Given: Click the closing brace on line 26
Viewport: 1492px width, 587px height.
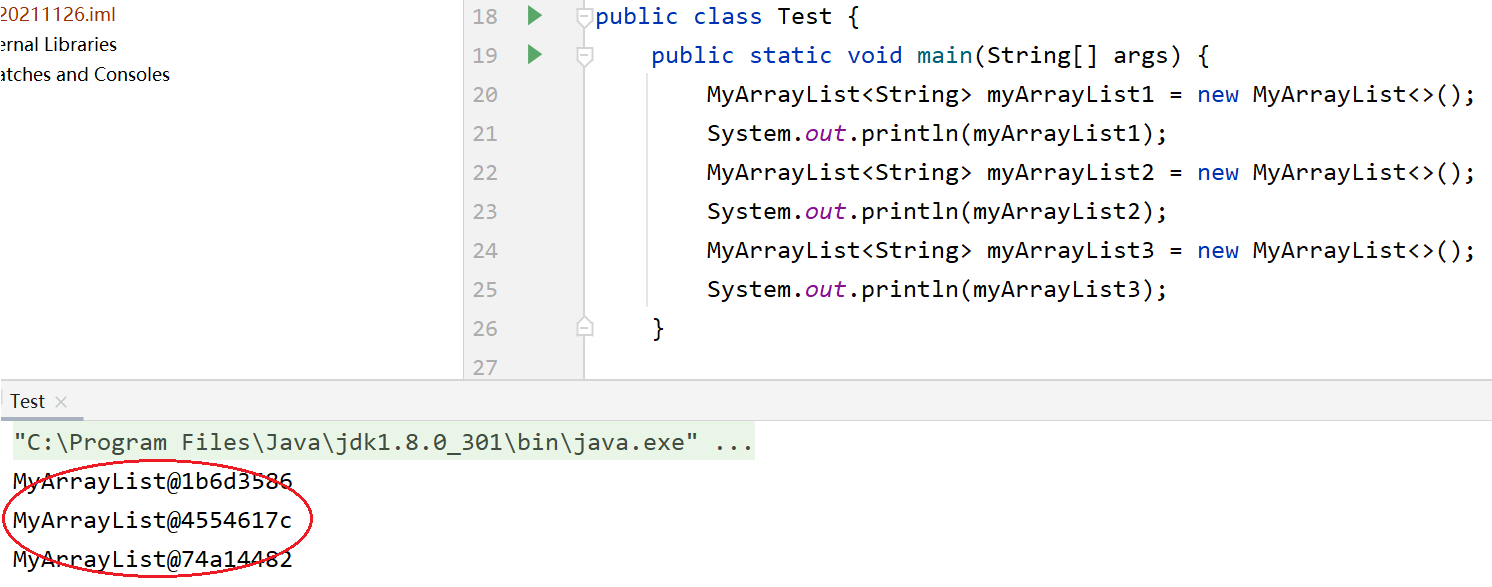Looking at the screenshot, I should 658,328.
